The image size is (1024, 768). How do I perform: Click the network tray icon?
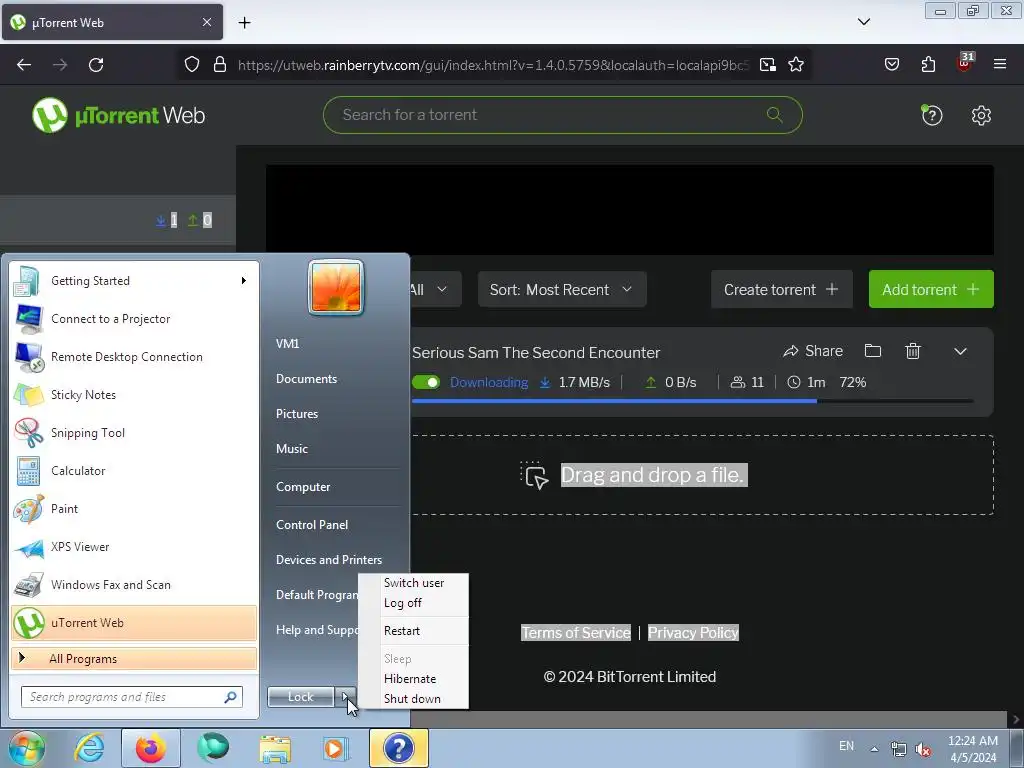[899, 749]
